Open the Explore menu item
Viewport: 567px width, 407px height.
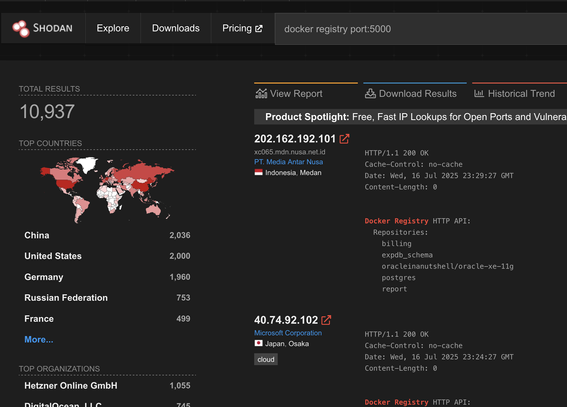tap(113, 28)
